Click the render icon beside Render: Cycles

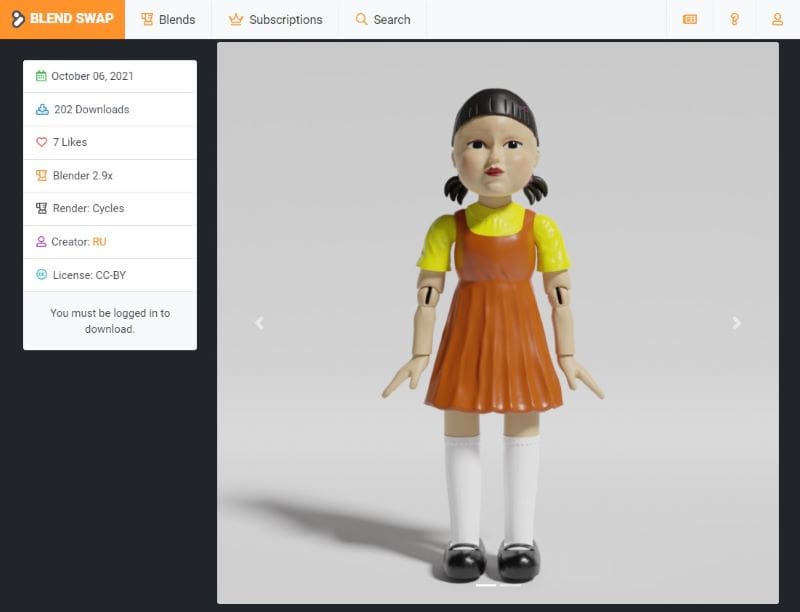point(41,208)
